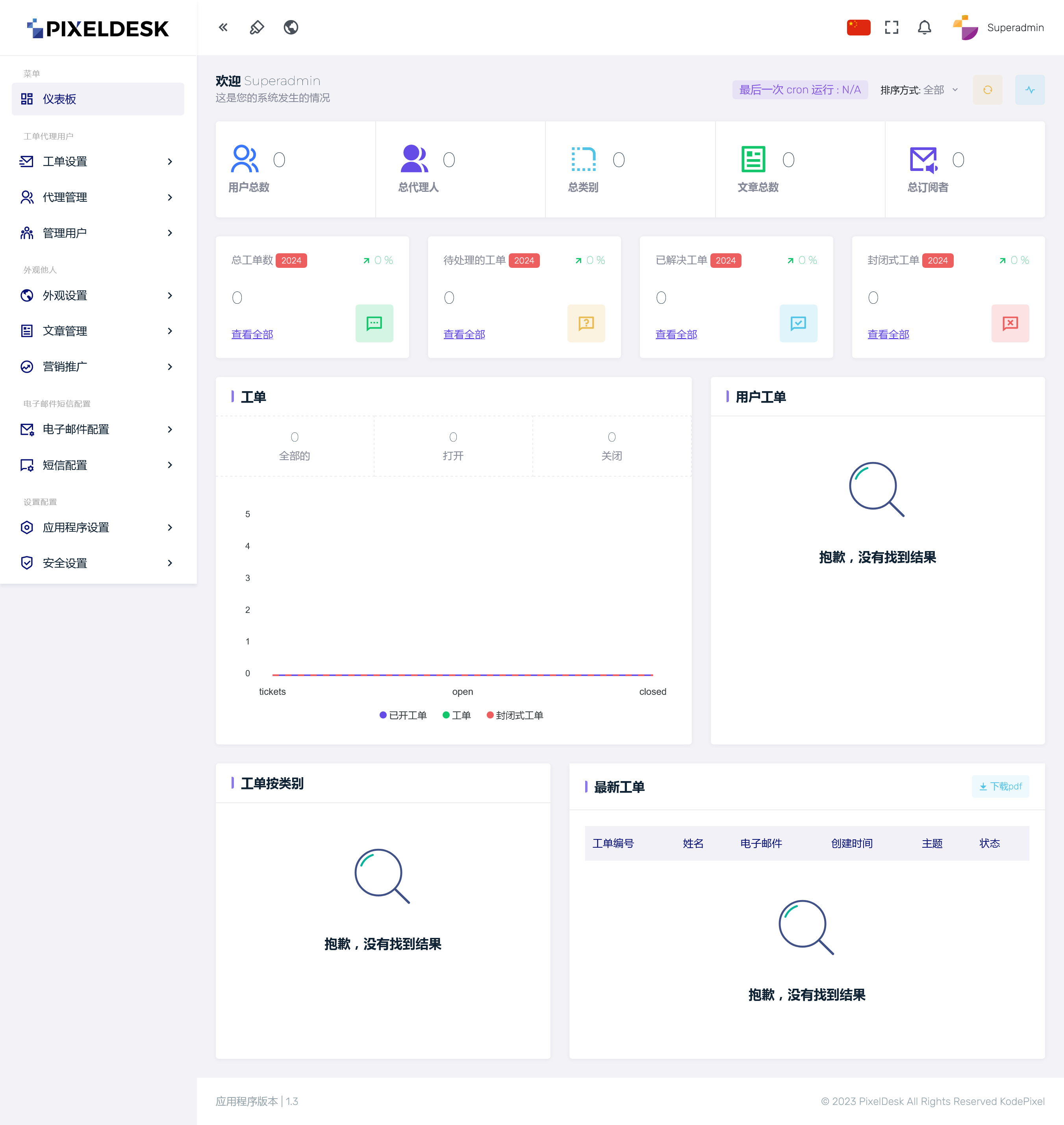The height and width of the screenshot is (1125, 1064).
Task: Click 查看全部 link under 总工单数
Action: [252, 335]
